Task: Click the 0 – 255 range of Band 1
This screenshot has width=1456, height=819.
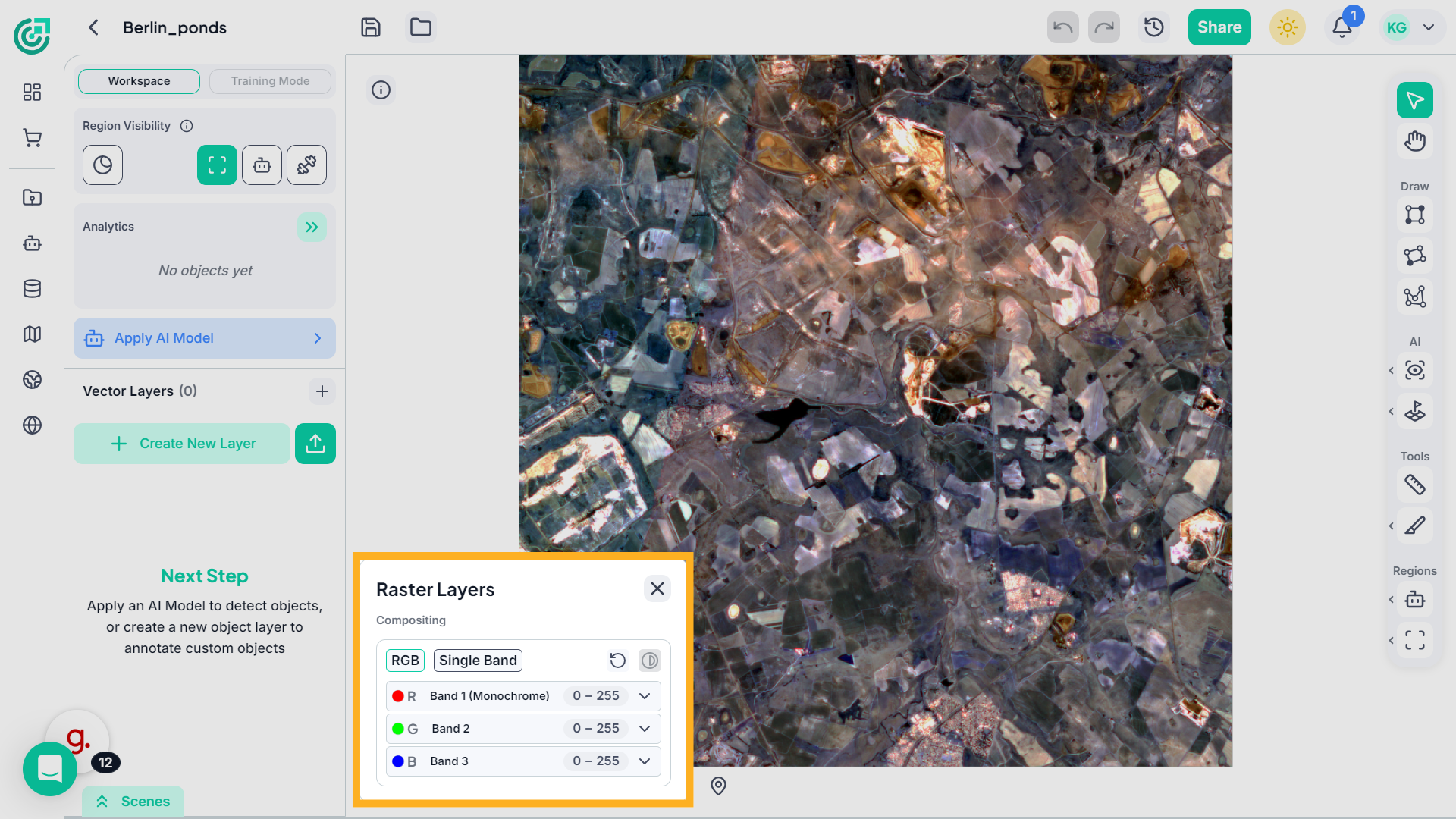Action: click(x=596, y=696)
